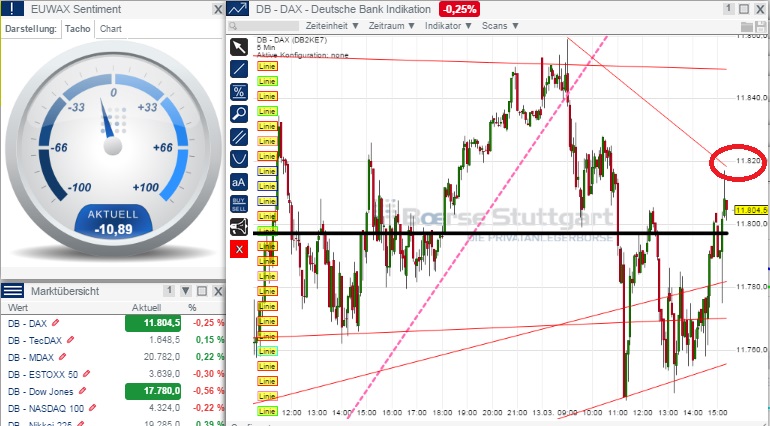Click the 0,22 % MDAX change value
The image size is (770, 426).
tap(210, 357)
